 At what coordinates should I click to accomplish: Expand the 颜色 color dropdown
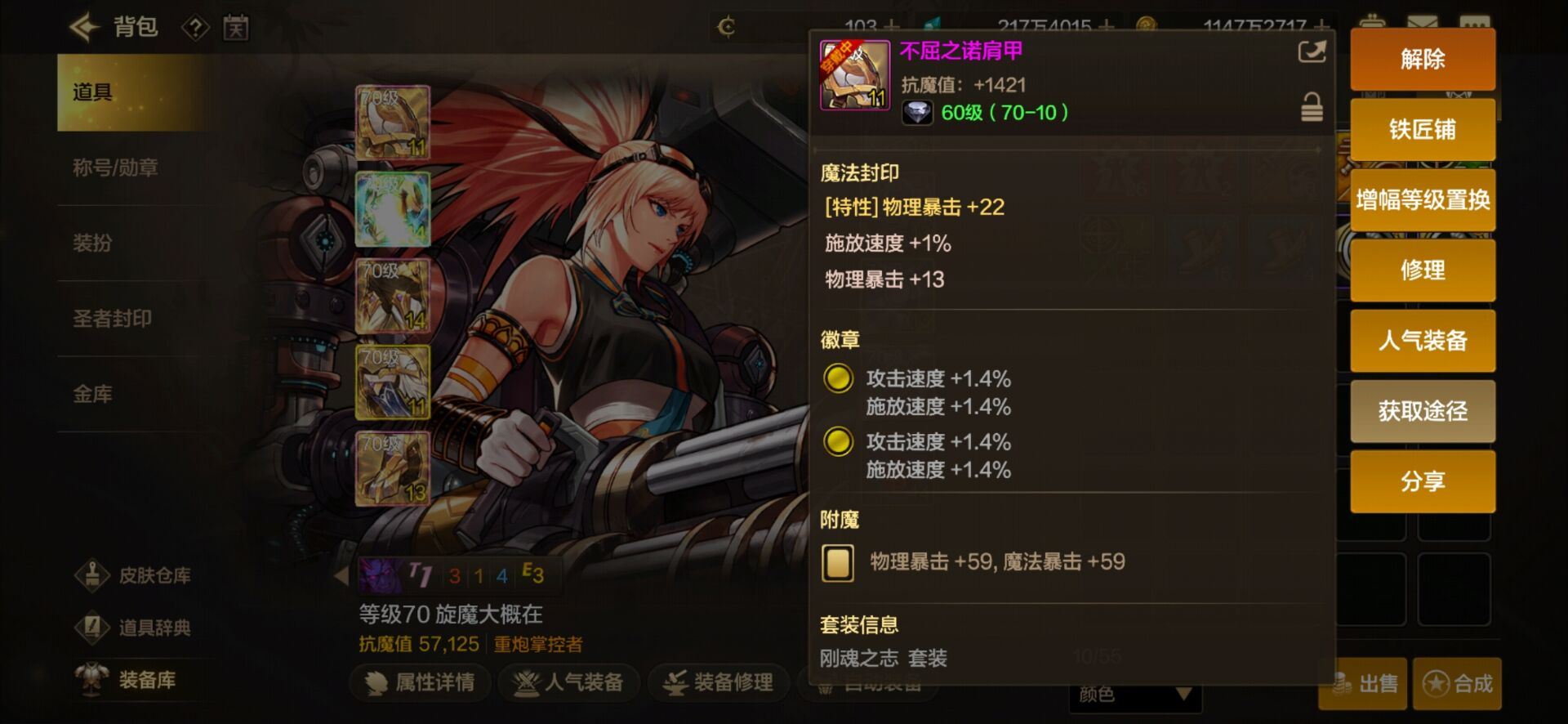click(x=1135, y=695)
